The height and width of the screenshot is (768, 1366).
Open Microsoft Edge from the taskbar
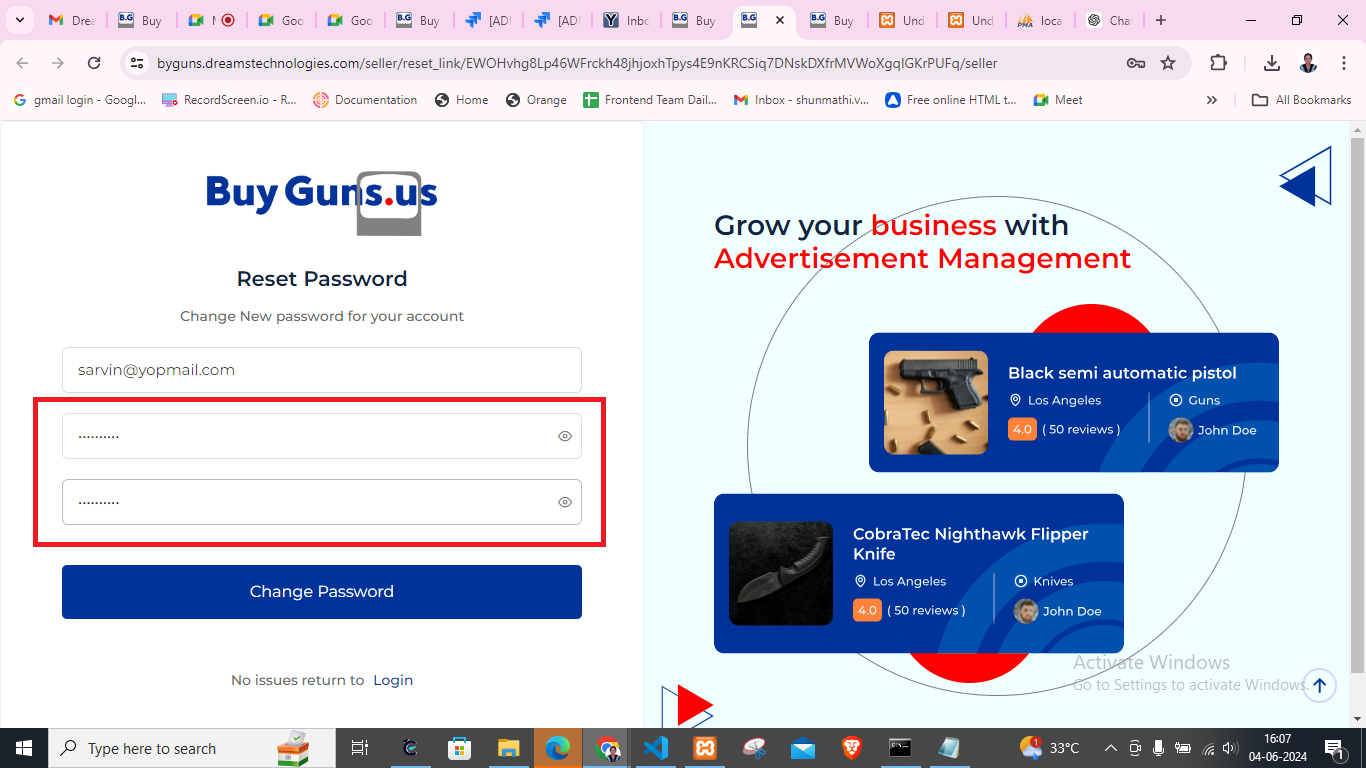coord(557,748)
